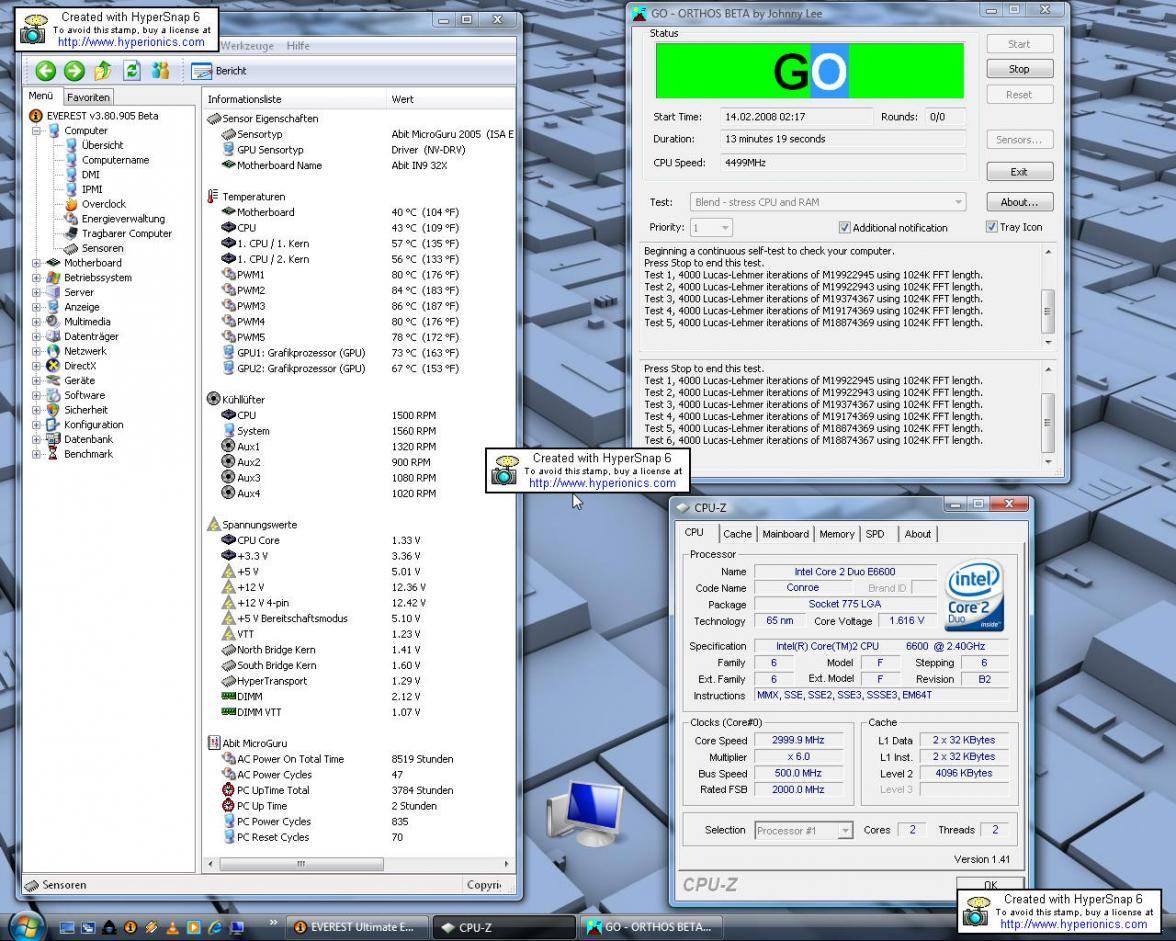Click the Software icon in tree
1176x941 pixels.
pos(52,395)
